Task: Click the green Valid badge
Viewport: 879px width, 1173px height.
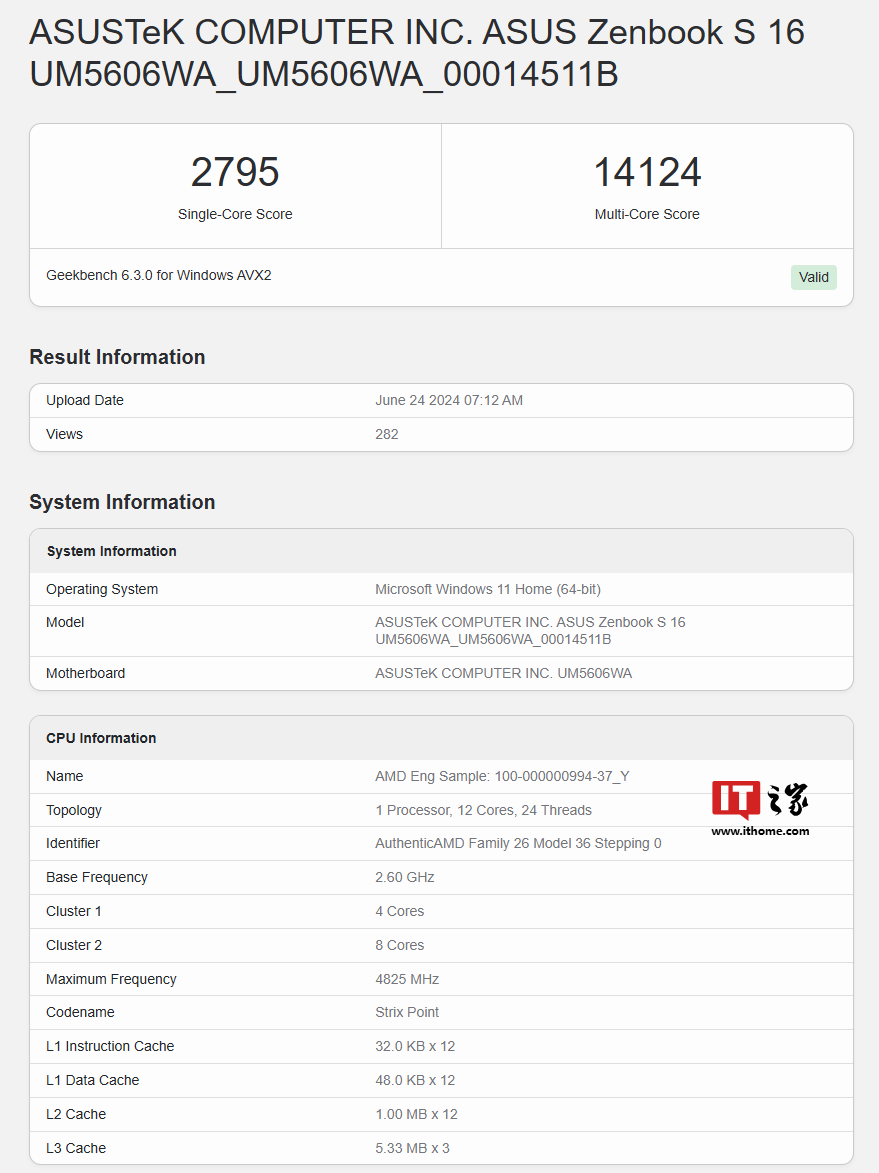Action: tap(813, 278)
